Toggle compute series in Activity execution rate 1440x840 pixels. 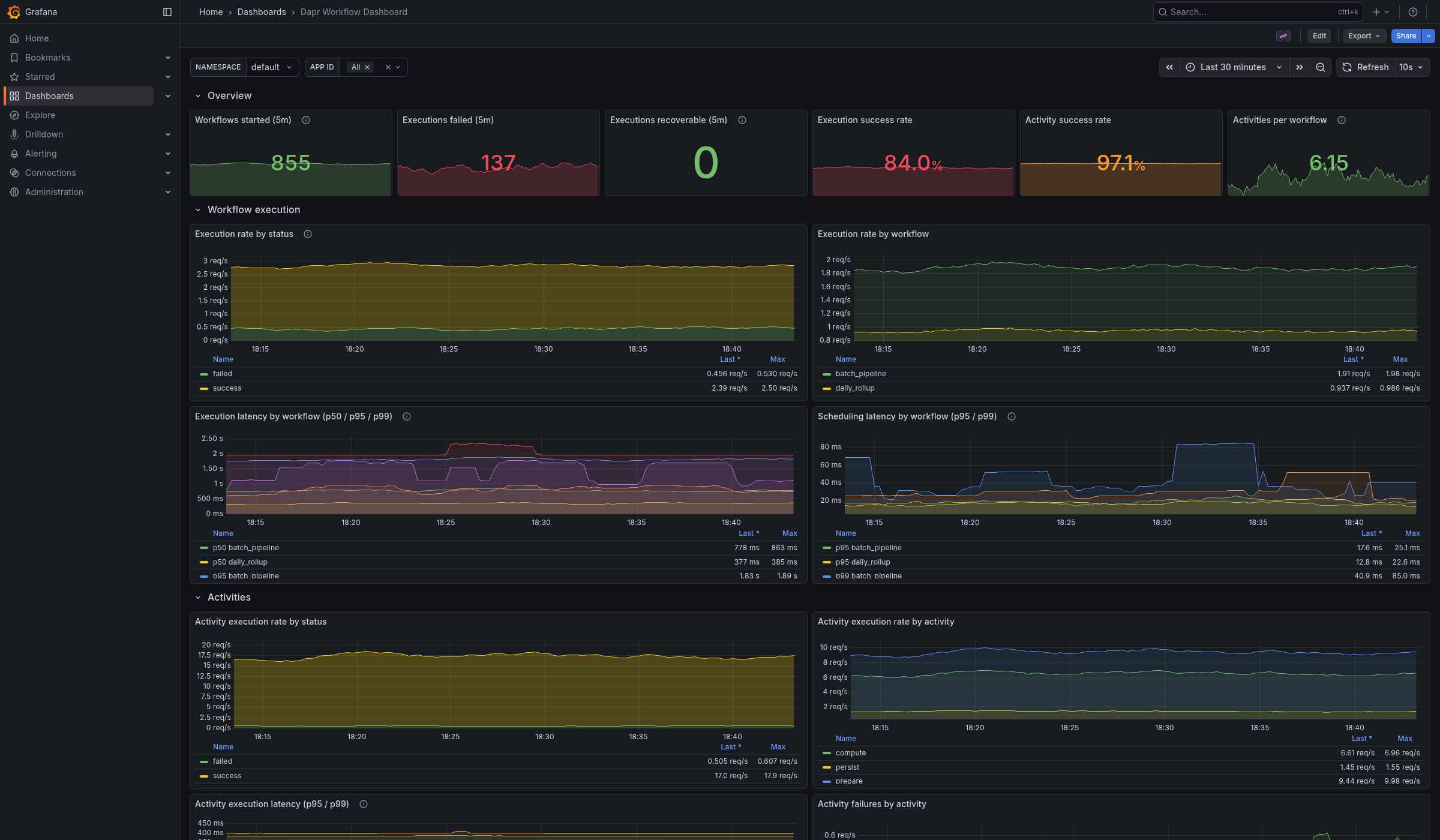click(850, 753)
